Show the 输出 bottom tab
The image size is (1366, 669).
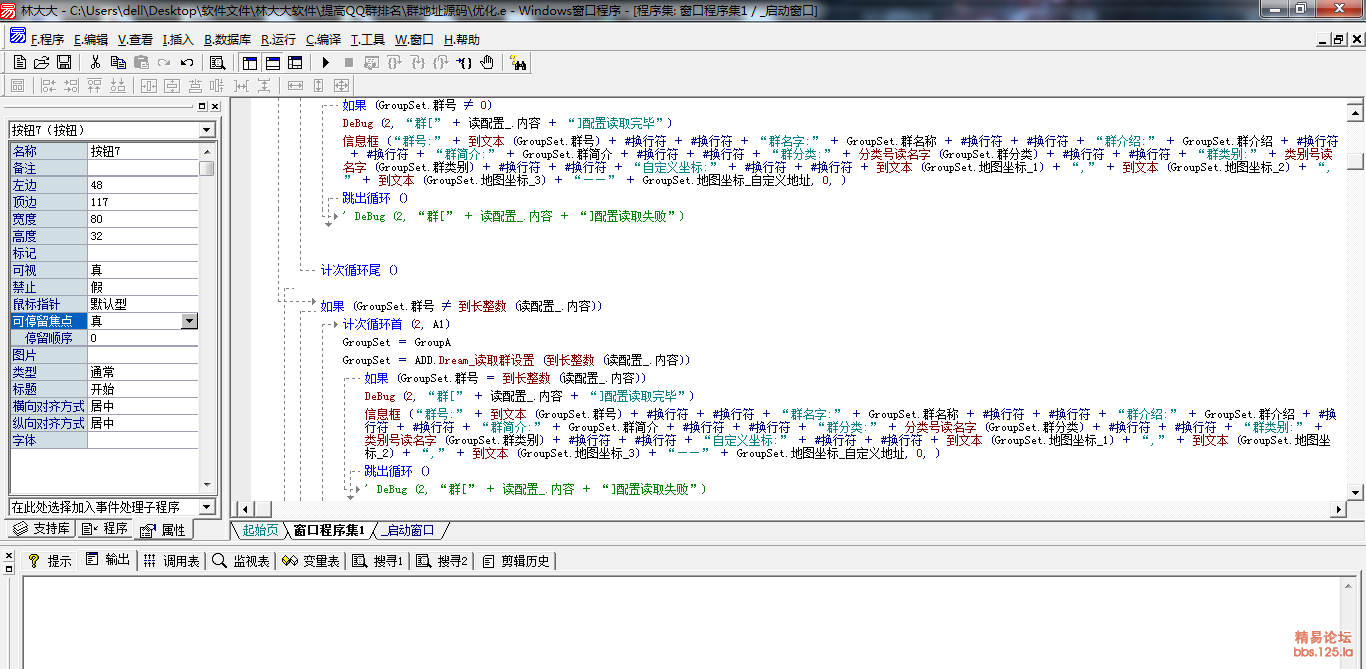pyautogui.click(x=107, y=560)
